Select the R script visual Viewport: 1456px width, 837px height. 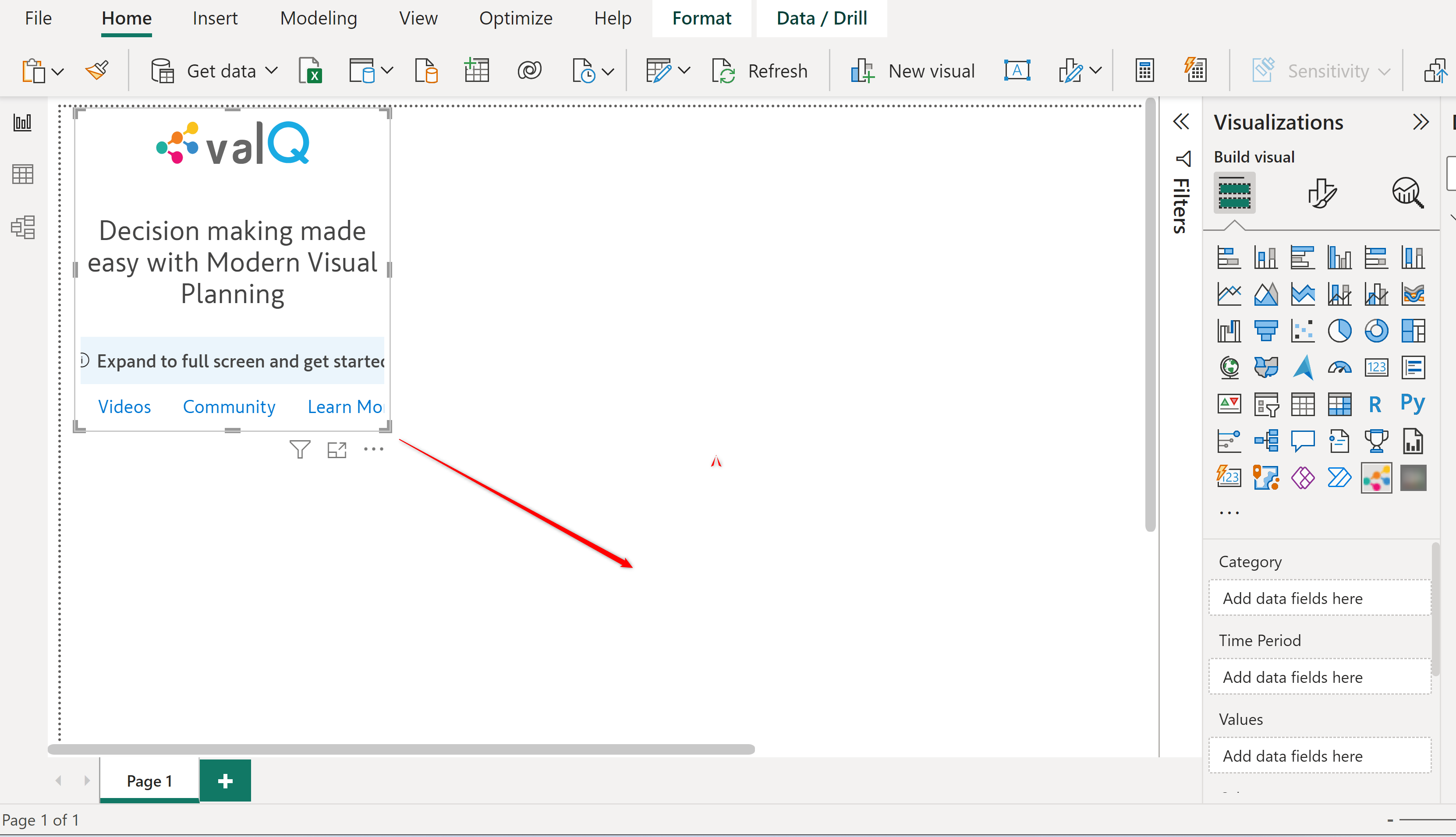point(1375,405)
